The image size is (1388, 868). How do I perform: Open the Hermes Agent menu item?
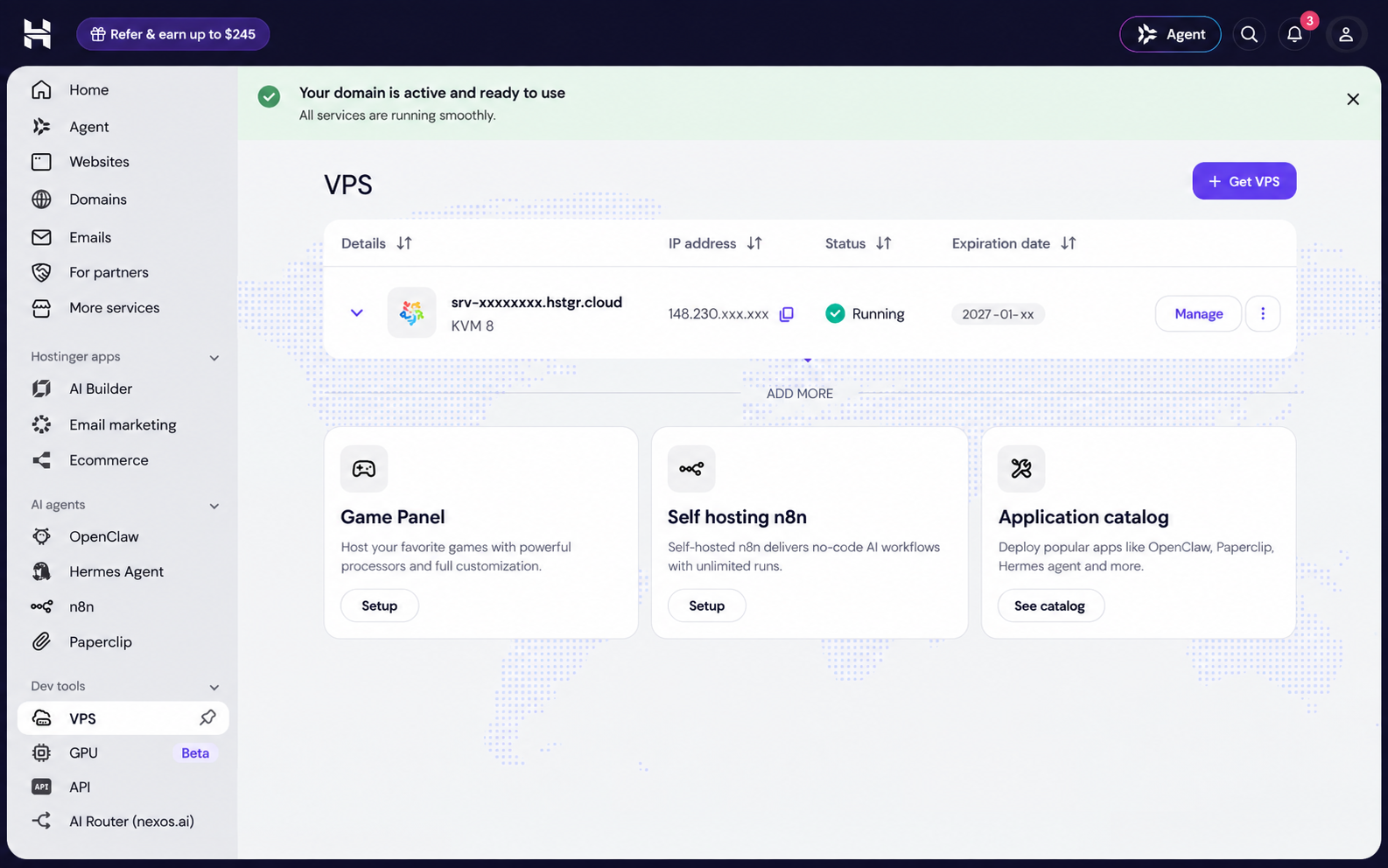click(x=123, y=571)
